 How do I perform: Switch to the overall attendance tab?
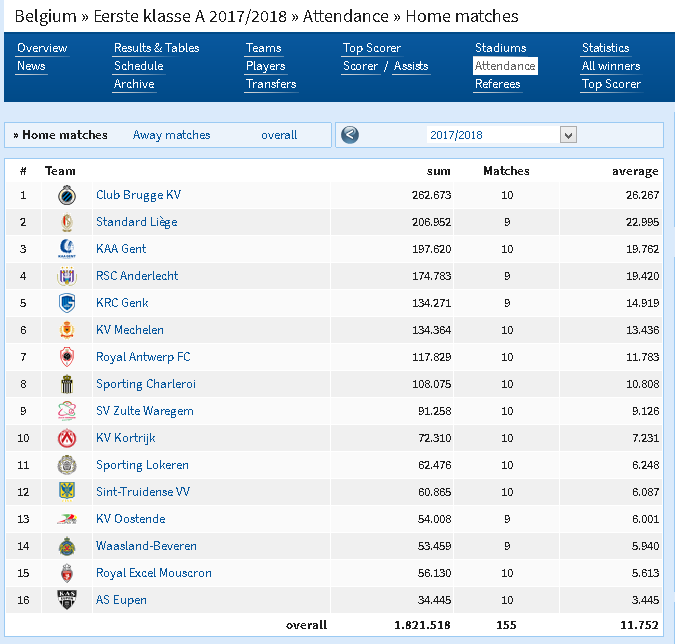point(279,135)
